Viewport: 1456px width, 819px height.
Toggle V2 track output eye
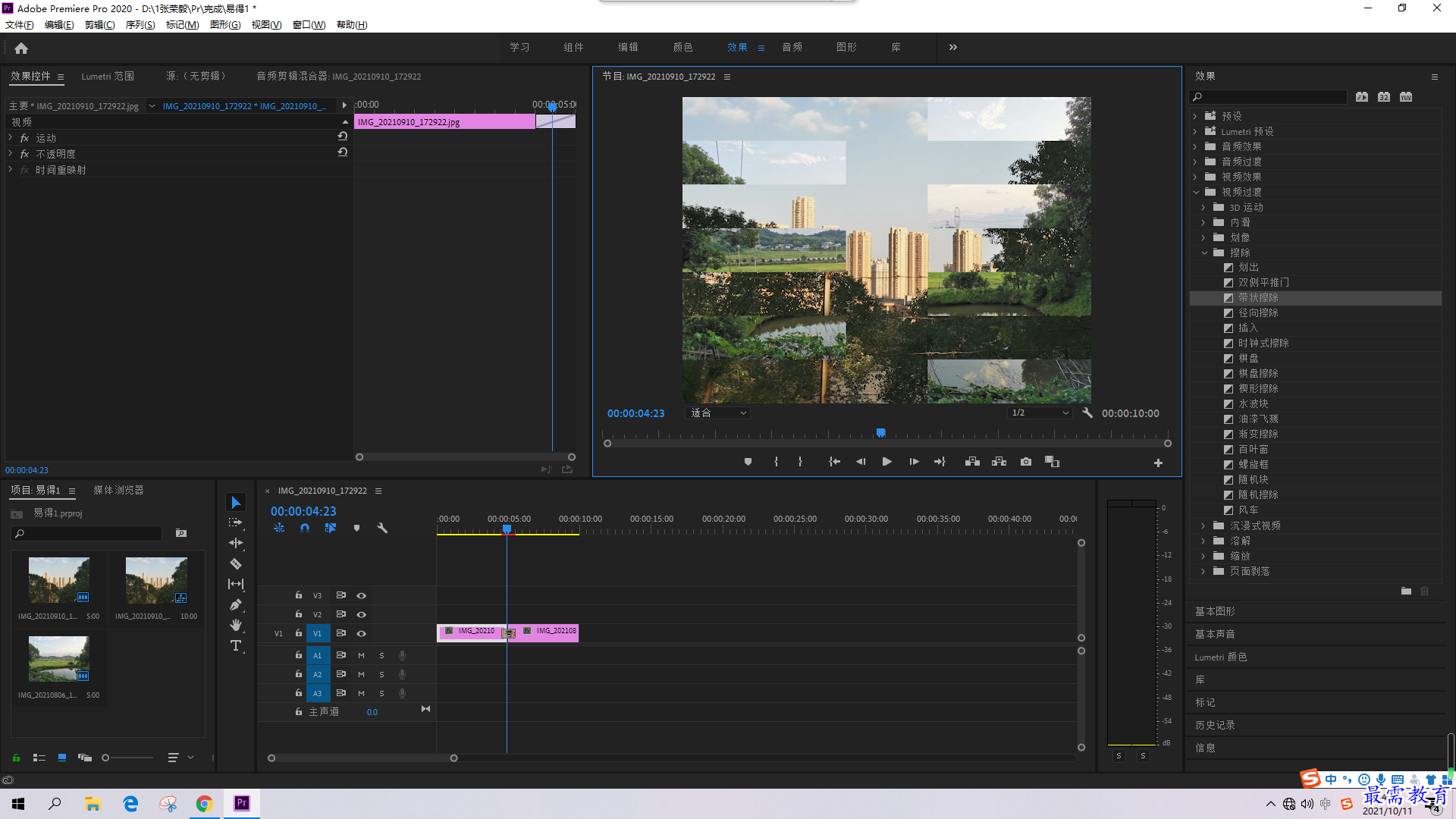(362, 615)
